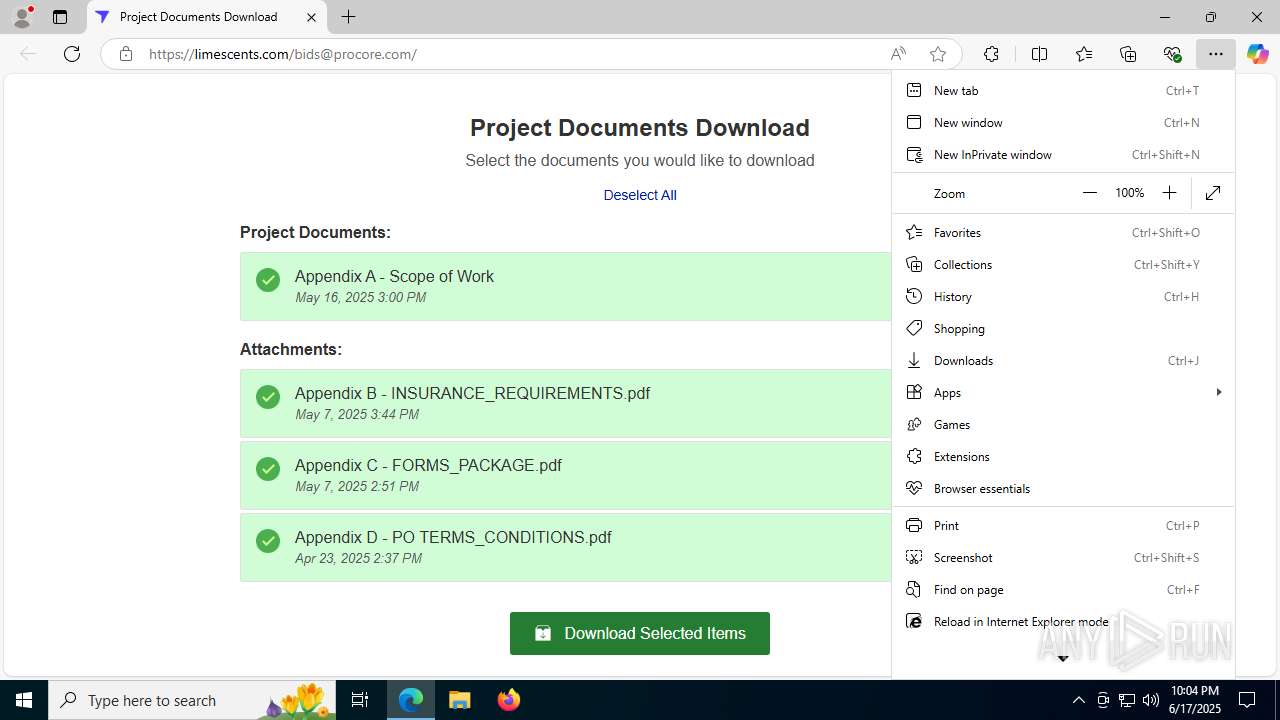Click the Appendix A date May 16, 2025 3:00 PM
The height and width of the screenshot is (720, 1280).
pos(361,298)
